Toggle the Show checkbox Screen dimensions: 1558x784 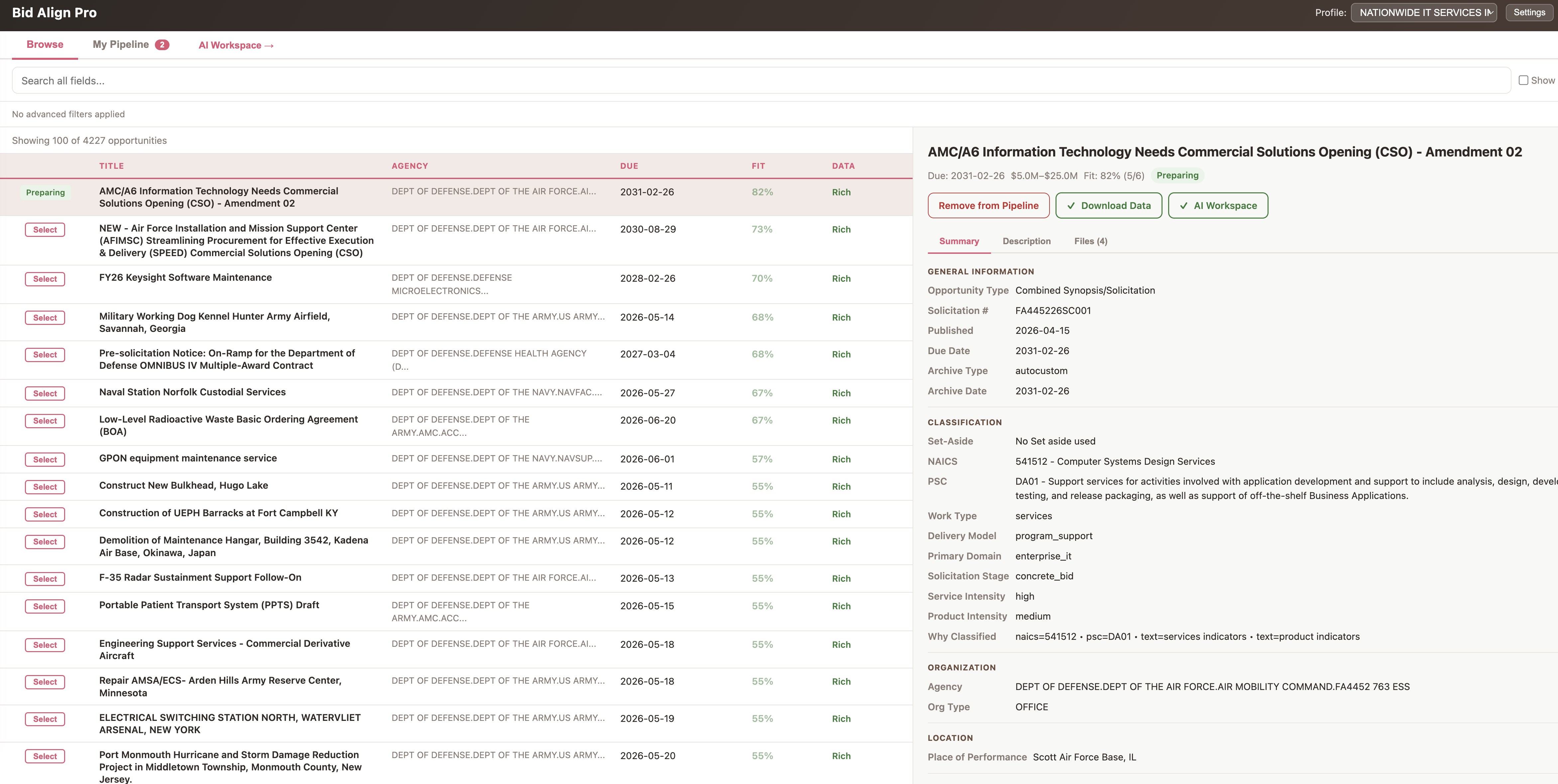tap(1523, 80)
